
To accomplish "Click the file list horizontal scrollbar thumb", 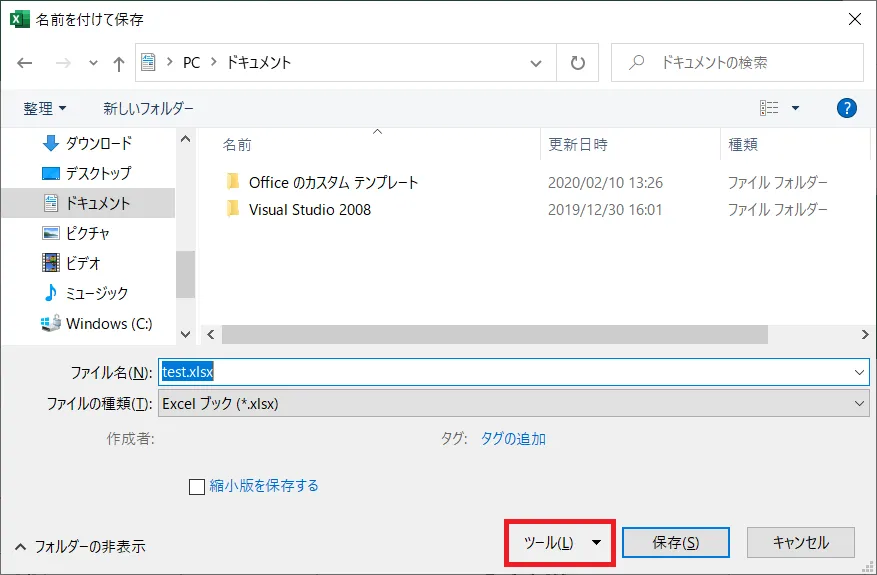I will click(x=495, y=334).
